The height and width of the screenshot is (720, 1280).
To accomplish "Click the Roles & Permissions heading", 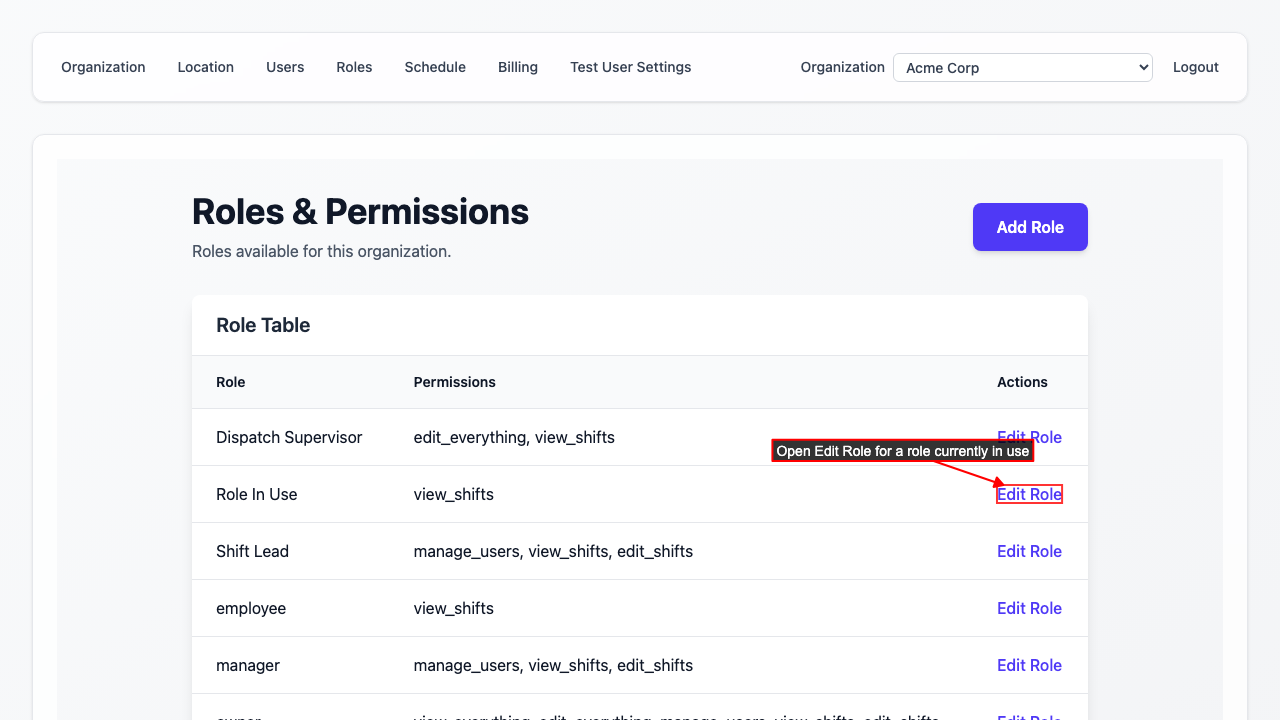I will click(x=360, y=212).
